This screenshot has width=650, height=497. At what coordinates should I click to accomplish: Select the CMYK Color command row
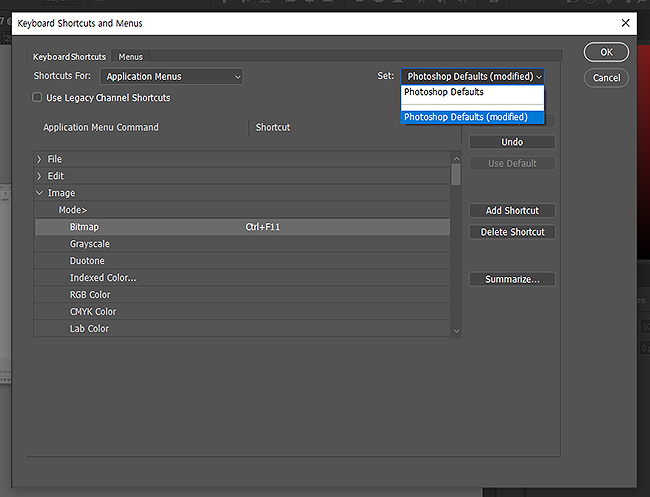click(x=242, y=312)
